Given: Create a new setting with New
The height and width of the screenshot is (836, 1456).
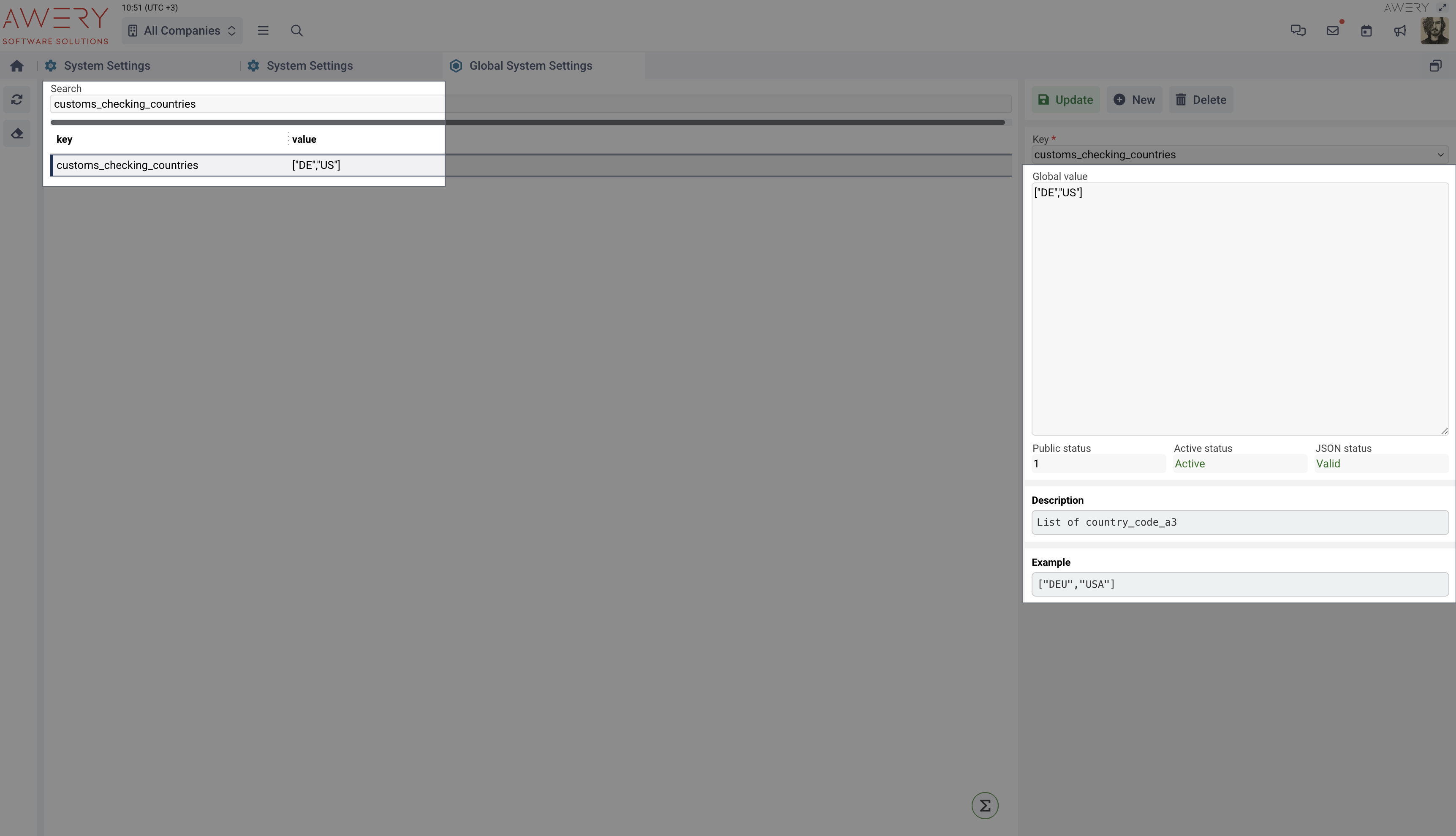Looking at the screenshot, I should 1134,100.
